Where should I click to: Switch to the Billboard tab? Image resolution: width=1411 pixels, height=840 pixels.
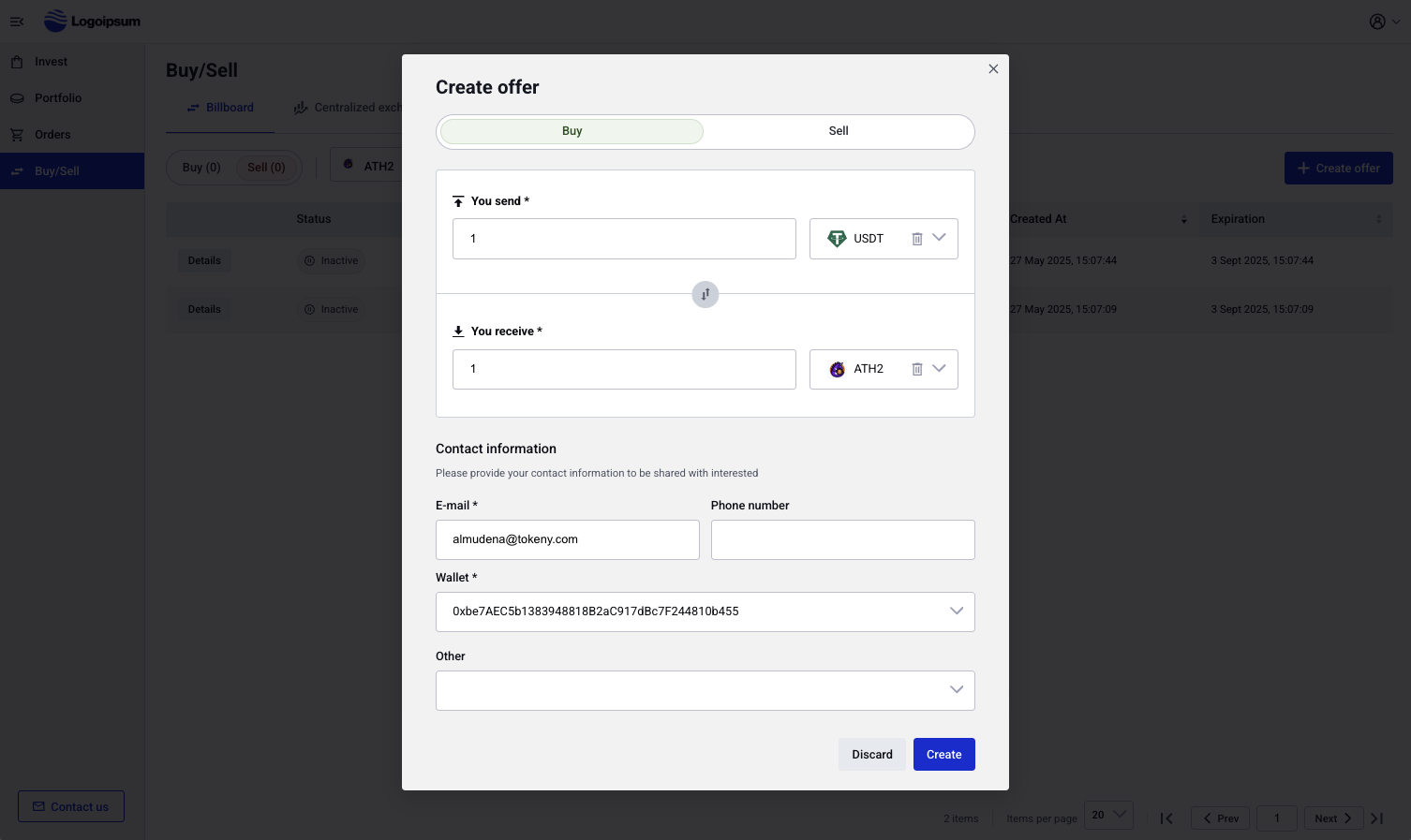pyautogui.click(x=221, y=108)
